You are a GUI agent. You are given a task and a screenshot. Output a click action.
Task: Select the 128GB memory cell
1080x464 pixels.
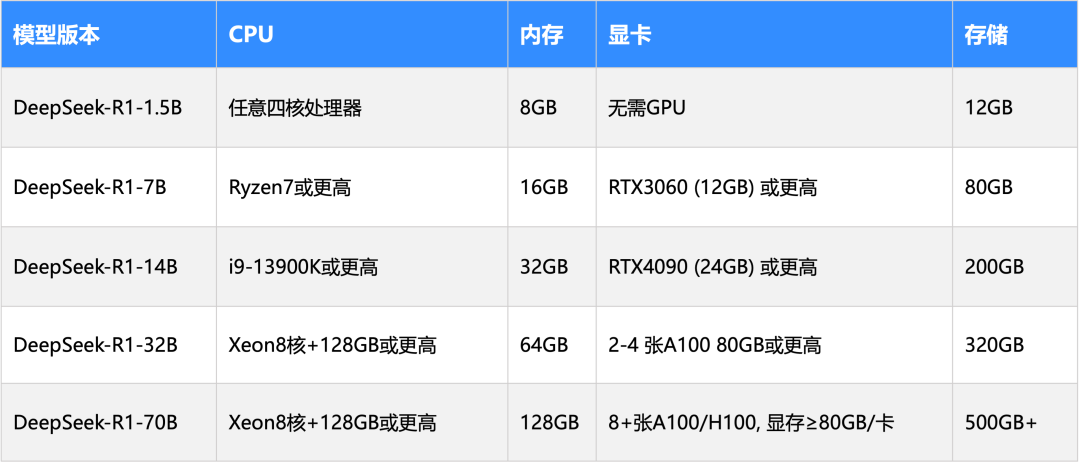[x=552, y=422]
